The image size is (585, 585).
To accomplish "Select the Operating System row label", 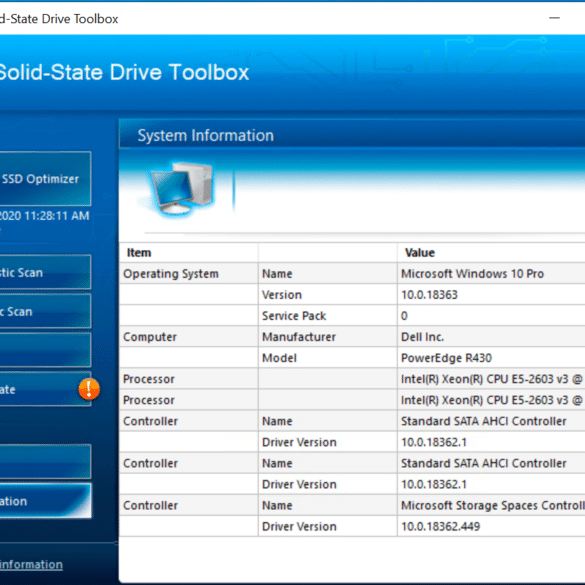I will click(171, 274).
